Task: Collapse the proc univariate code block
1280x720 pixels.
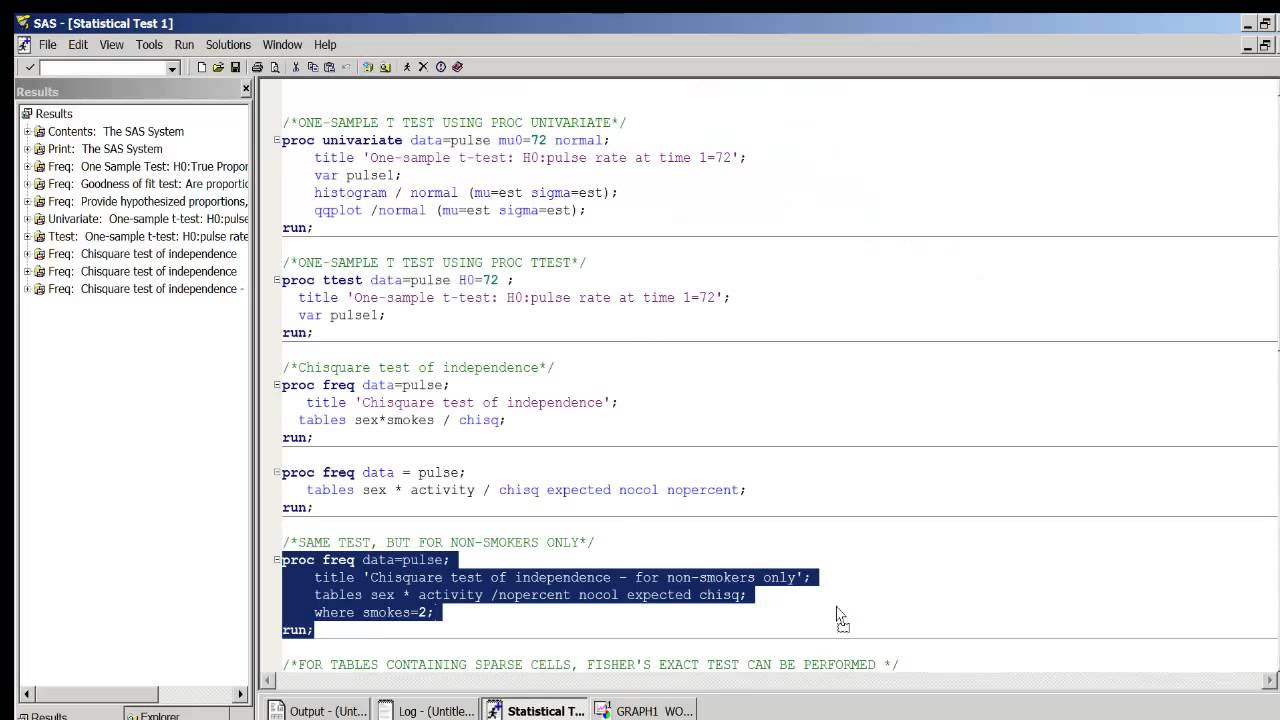Action: pos(277,140)
